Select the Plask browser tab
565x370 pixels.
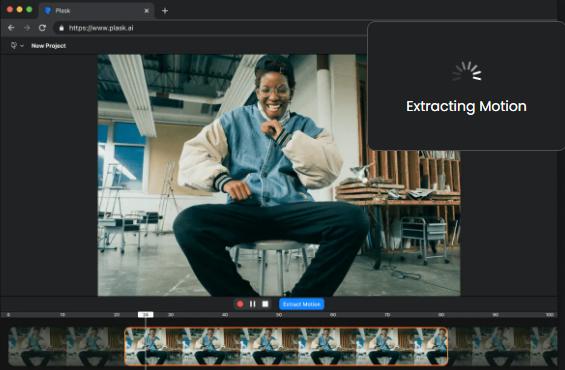click(x=97, y=11)
